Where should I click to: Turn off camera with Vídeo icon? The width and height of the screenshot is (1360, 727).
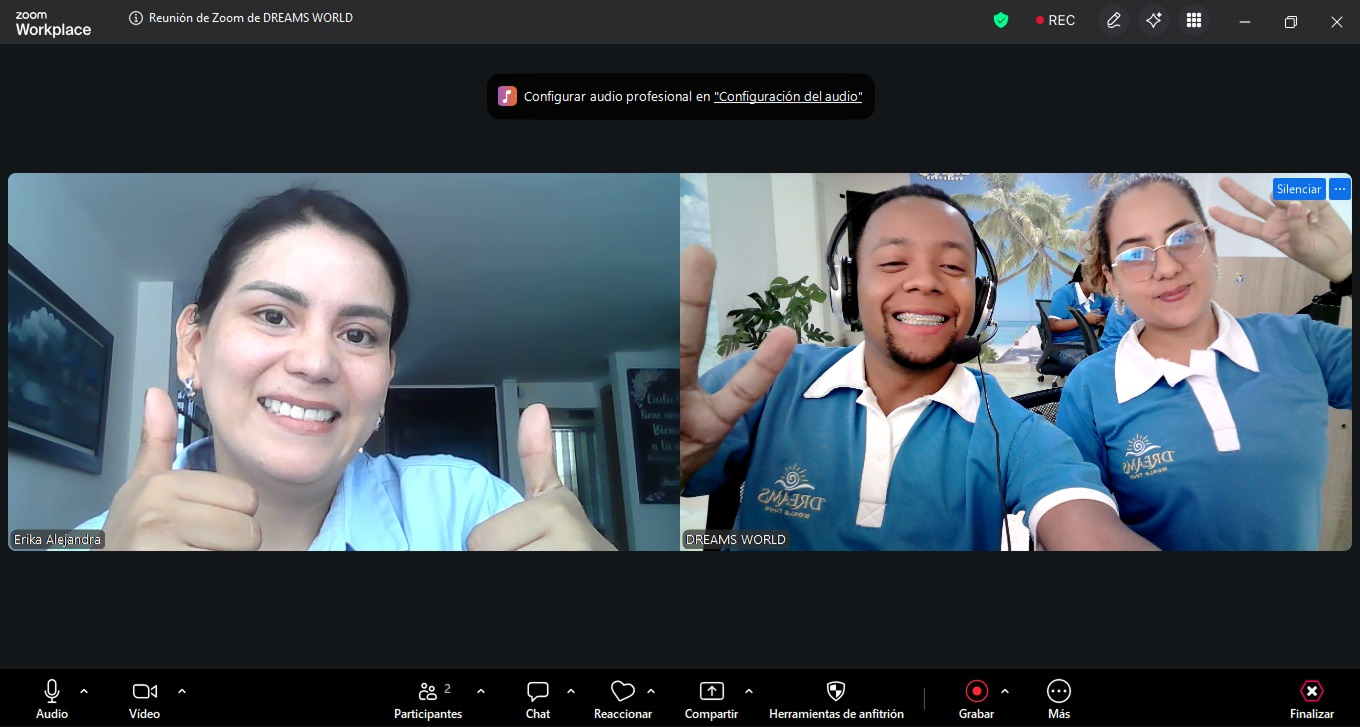144,699
